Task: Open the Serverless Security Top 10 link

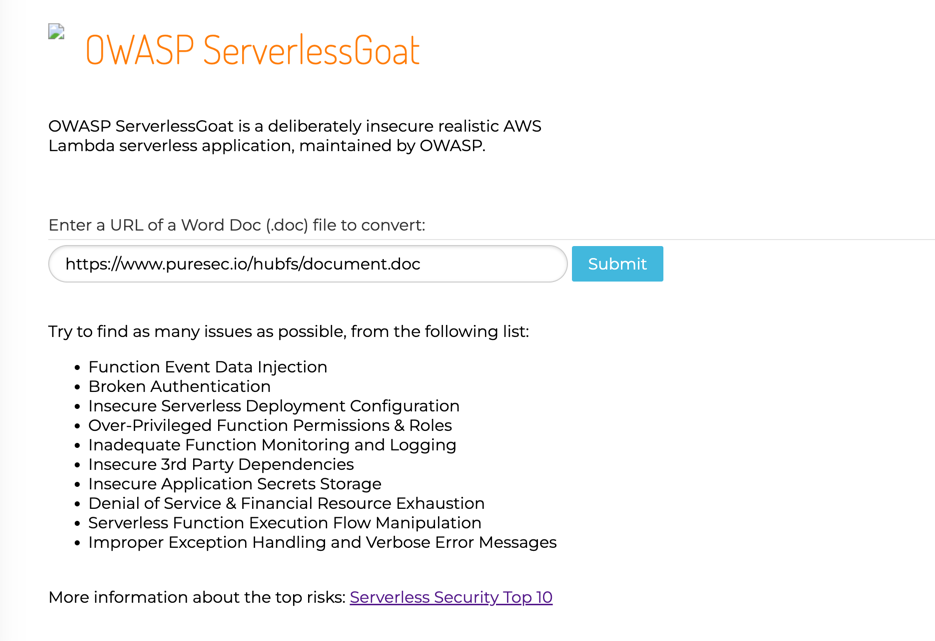Action: 450,597
